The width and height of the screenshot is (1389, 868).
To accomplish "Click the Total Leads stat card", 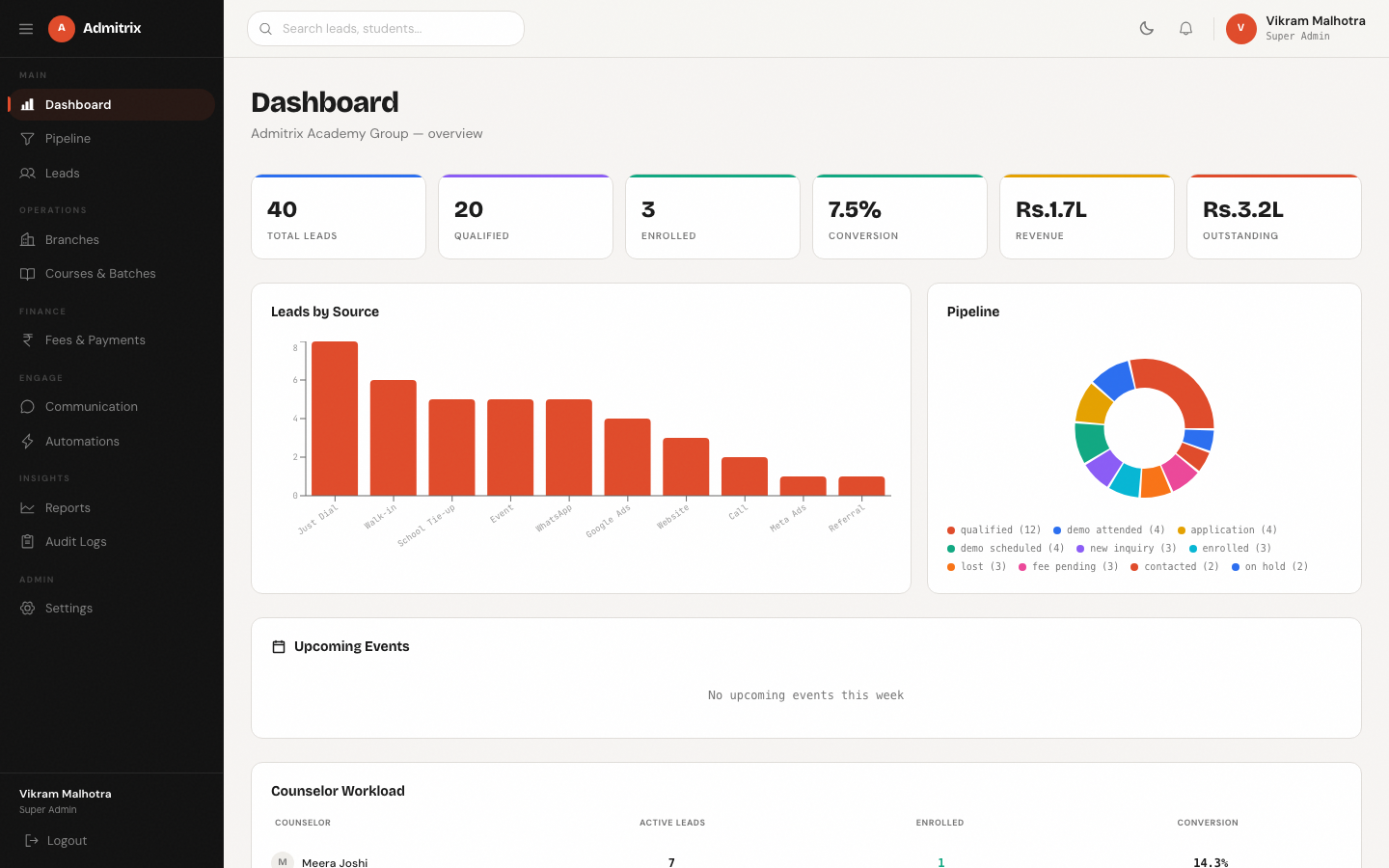I will pyautogui.click(x=339, y=217).
